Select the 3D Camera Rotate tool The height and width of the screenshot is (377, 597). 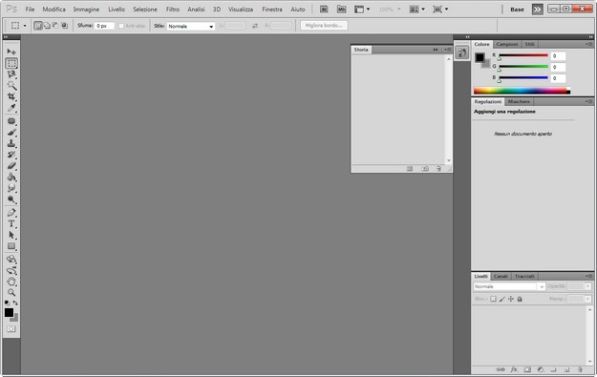(x=11, y=271)
